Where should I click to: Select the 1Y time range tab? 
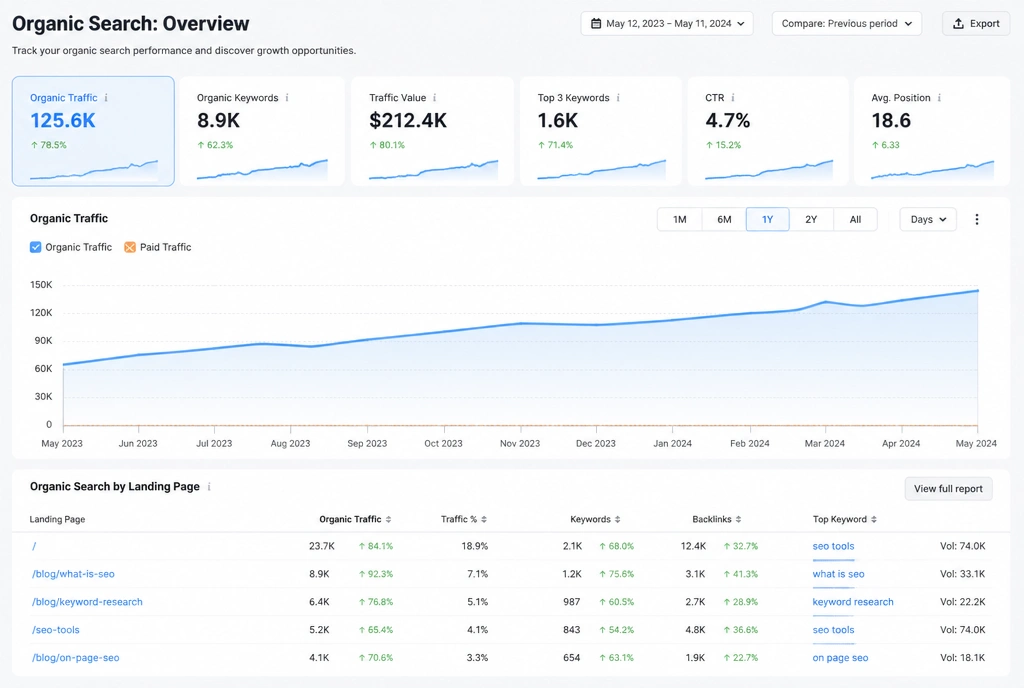[x=767, y=219]
